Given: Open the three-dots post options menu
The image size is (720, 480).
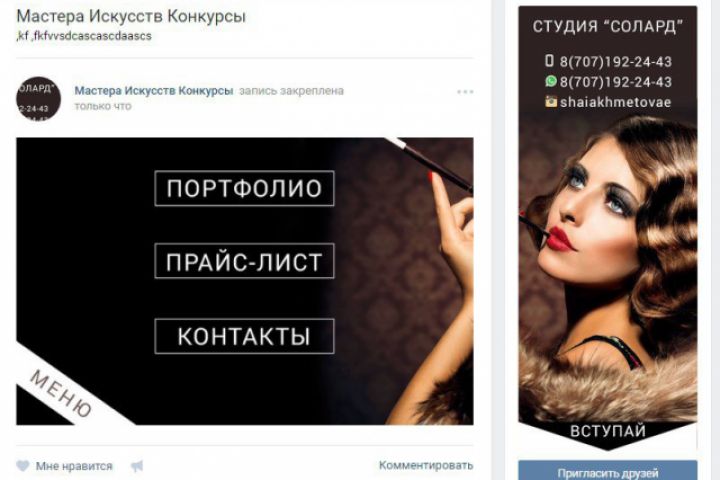Looking at the screenshot, I should click(465, 92).
